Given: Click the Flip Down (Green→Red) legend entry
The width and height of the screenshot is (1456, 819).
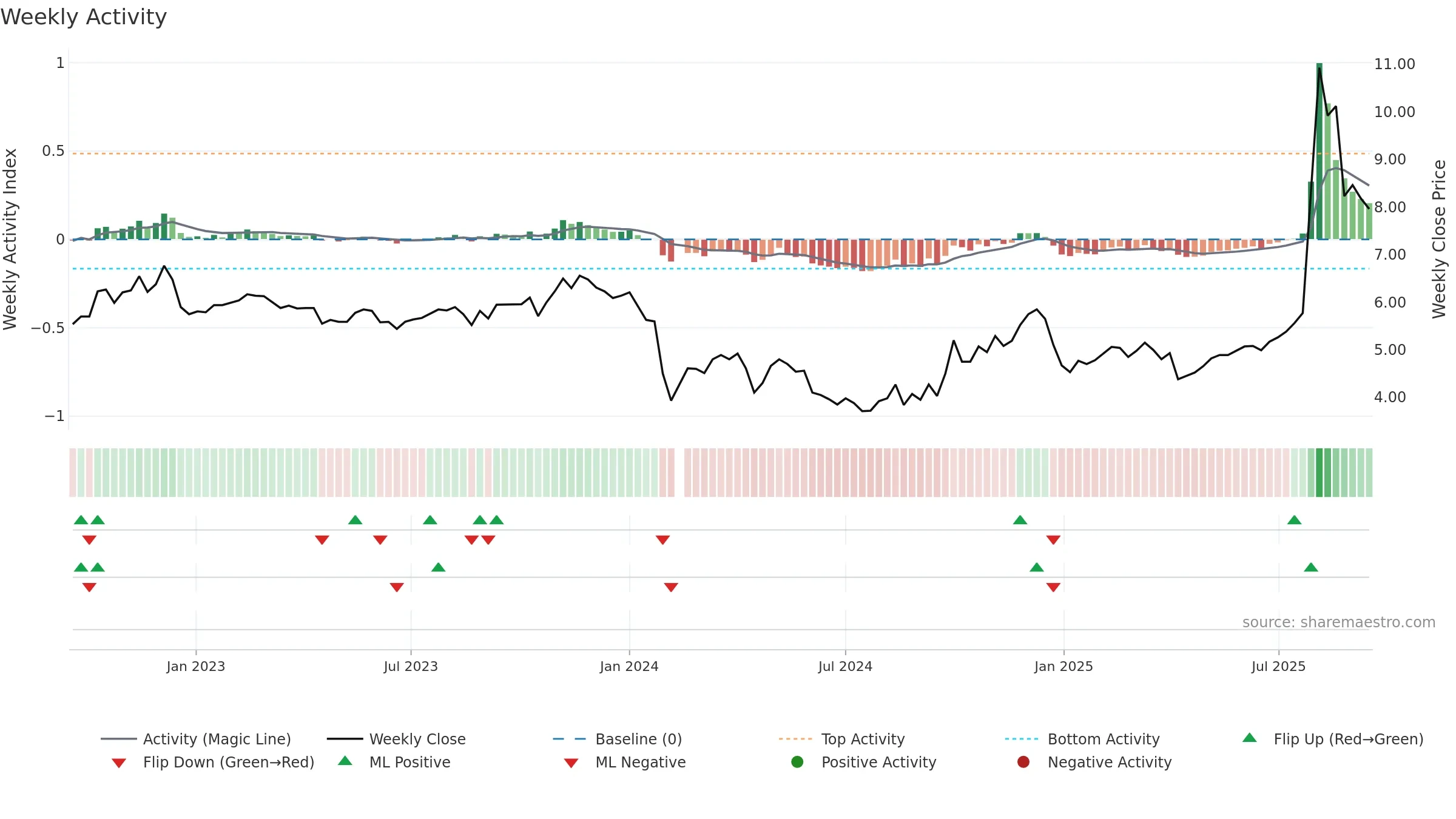Looking at the screenshot, I should (x=213, y=762).
